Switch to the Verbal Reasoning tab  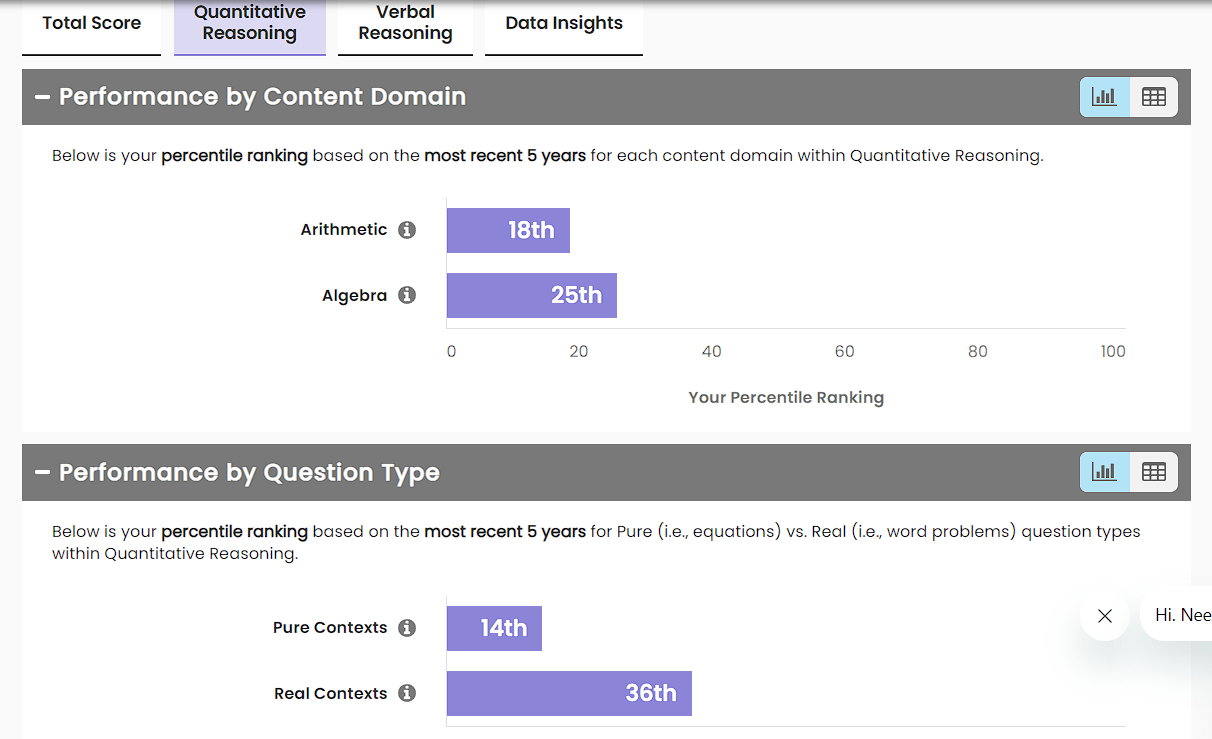pos(405,23)
